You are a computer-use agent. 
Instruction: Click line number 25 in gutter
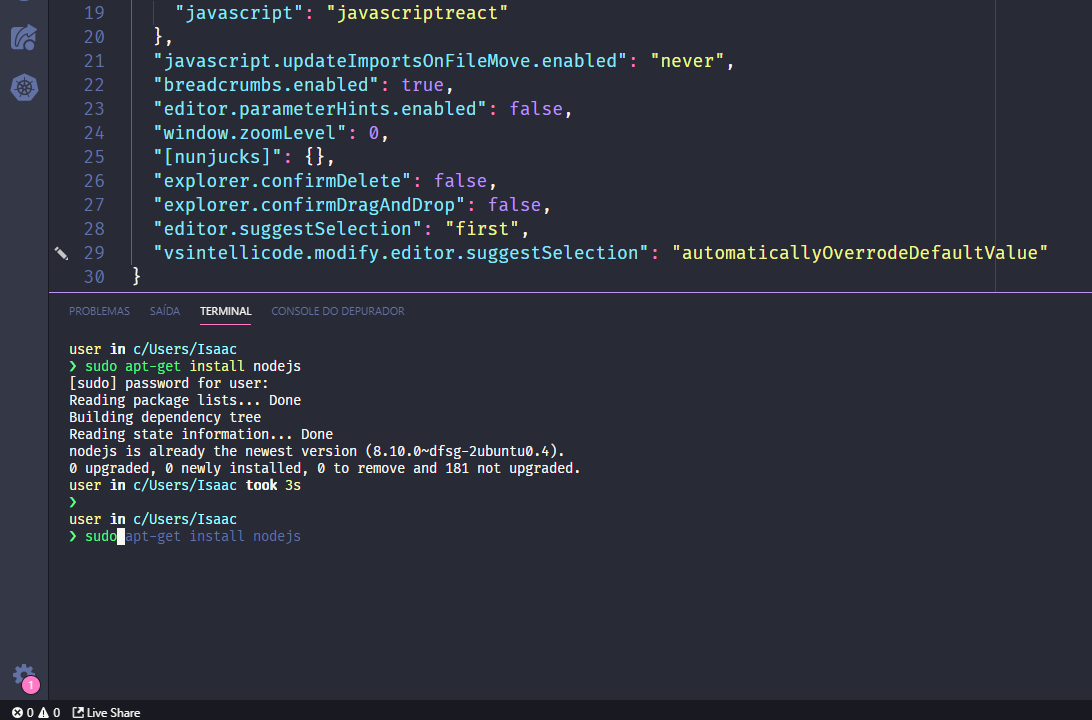click(94, 157)
